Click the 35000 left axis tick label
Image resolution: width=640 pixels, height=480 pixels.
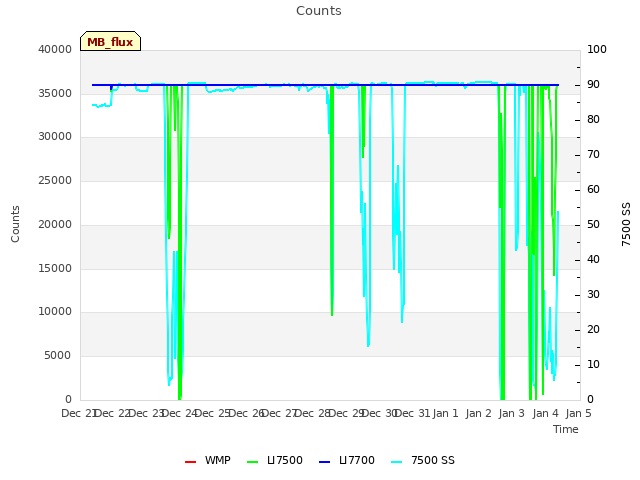click(x=55, y=93)
